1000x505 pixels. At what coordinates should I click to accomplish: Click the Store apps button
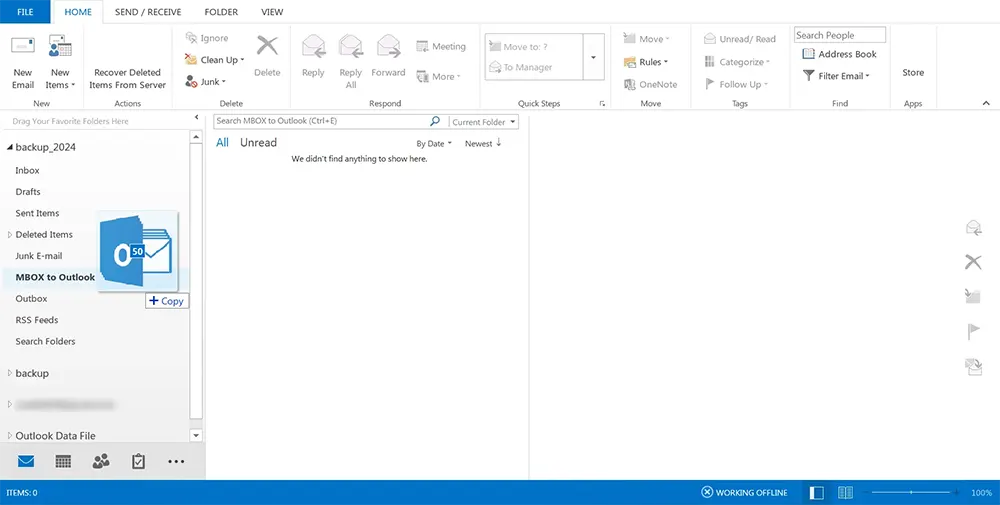(913, 73)
